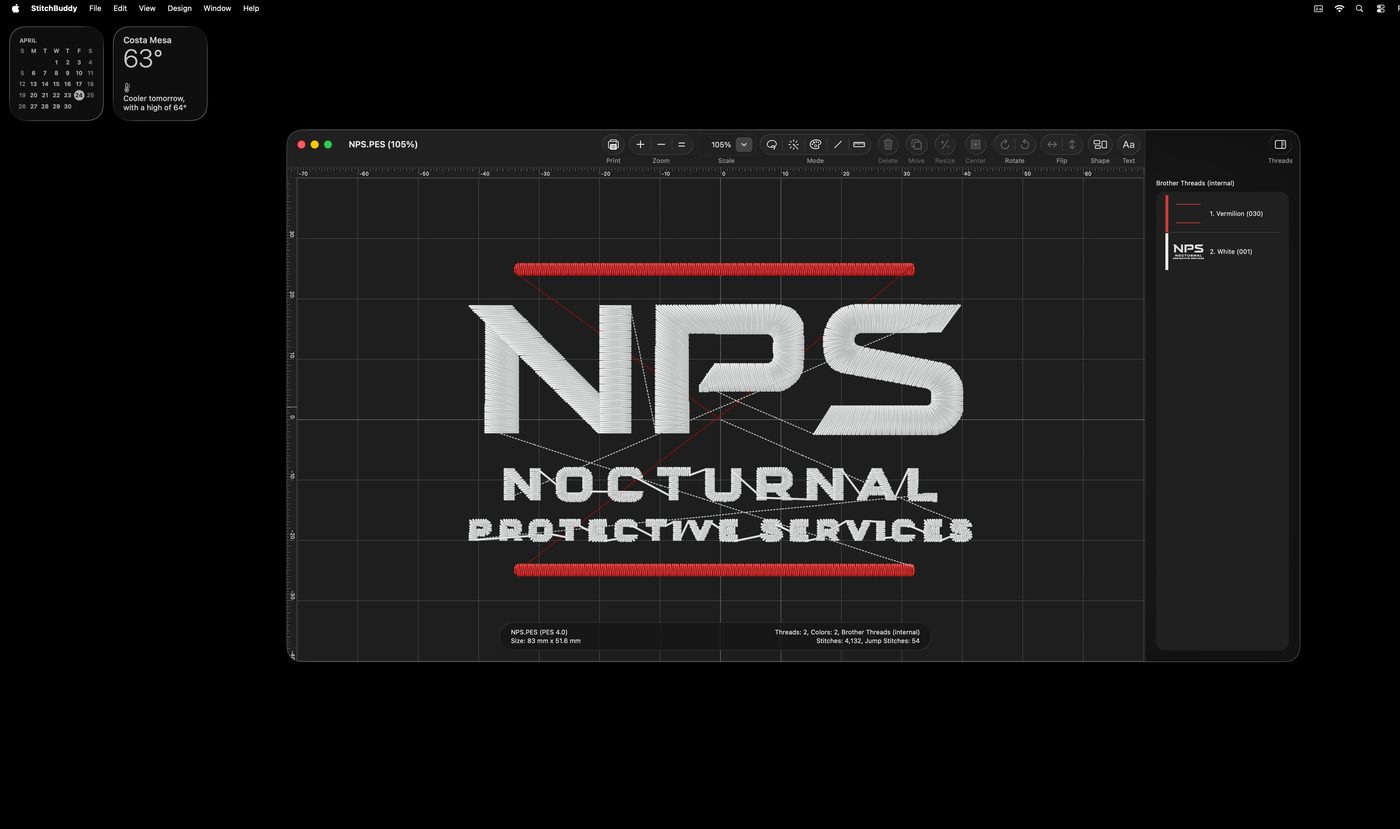
Task: Click the bottom red stitched bar
Action: pyautogui.click(x=714, y=570)
